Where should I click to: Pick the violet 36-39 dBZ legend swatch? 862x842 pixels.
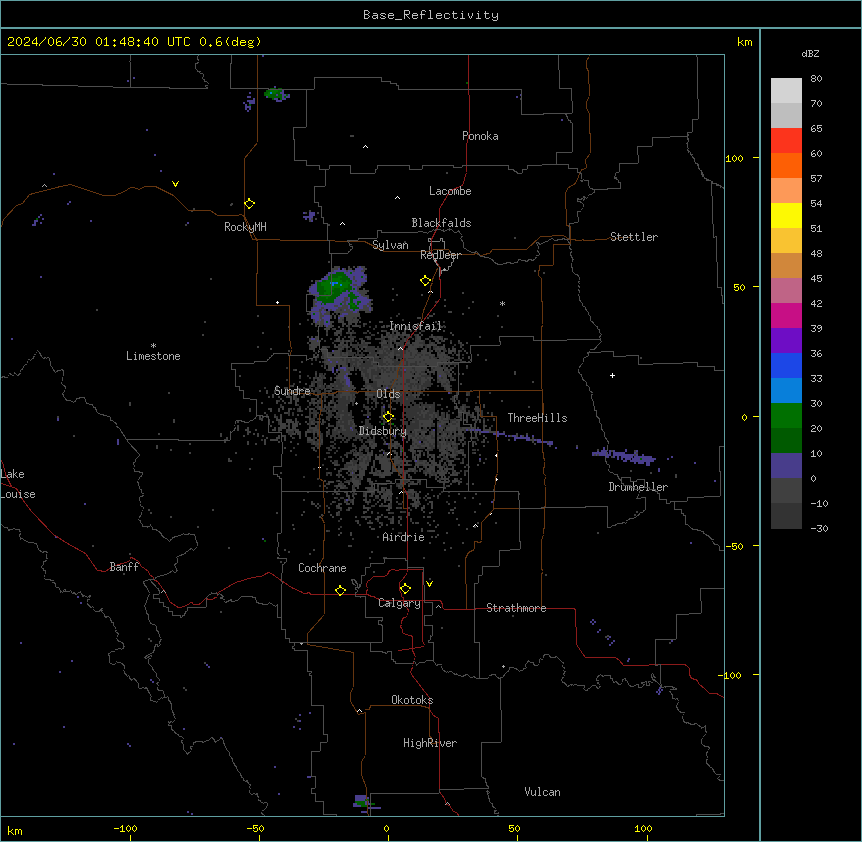786,341
